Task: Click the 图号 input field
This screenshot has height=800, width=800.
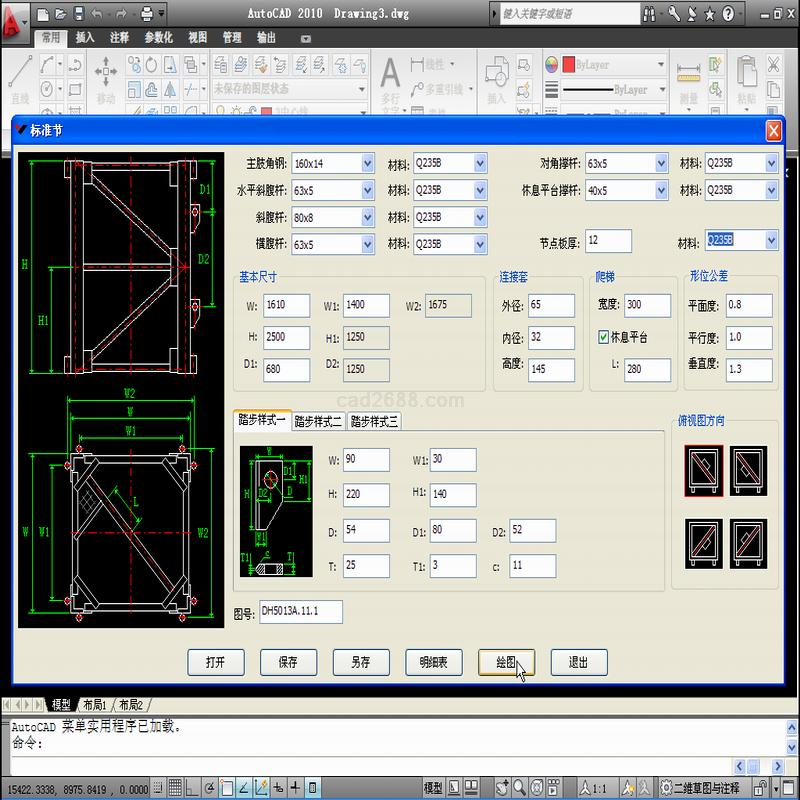Action: (x=301, y=611)
